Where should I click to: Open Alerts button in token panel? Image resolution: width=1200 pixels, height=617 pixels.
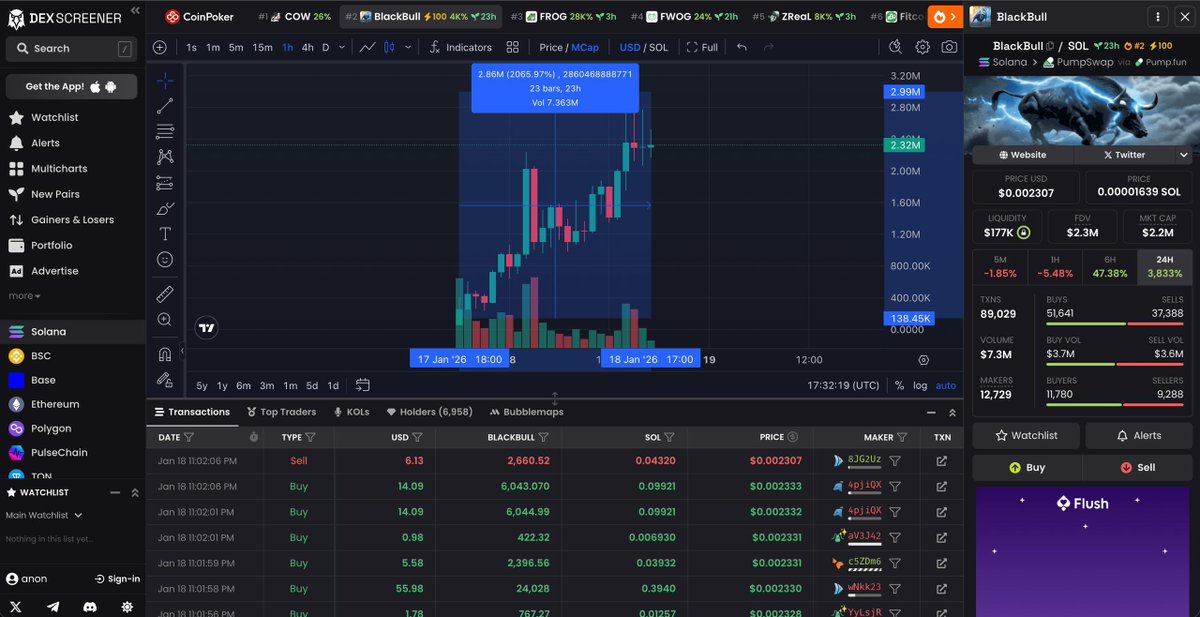point(1139,435)
